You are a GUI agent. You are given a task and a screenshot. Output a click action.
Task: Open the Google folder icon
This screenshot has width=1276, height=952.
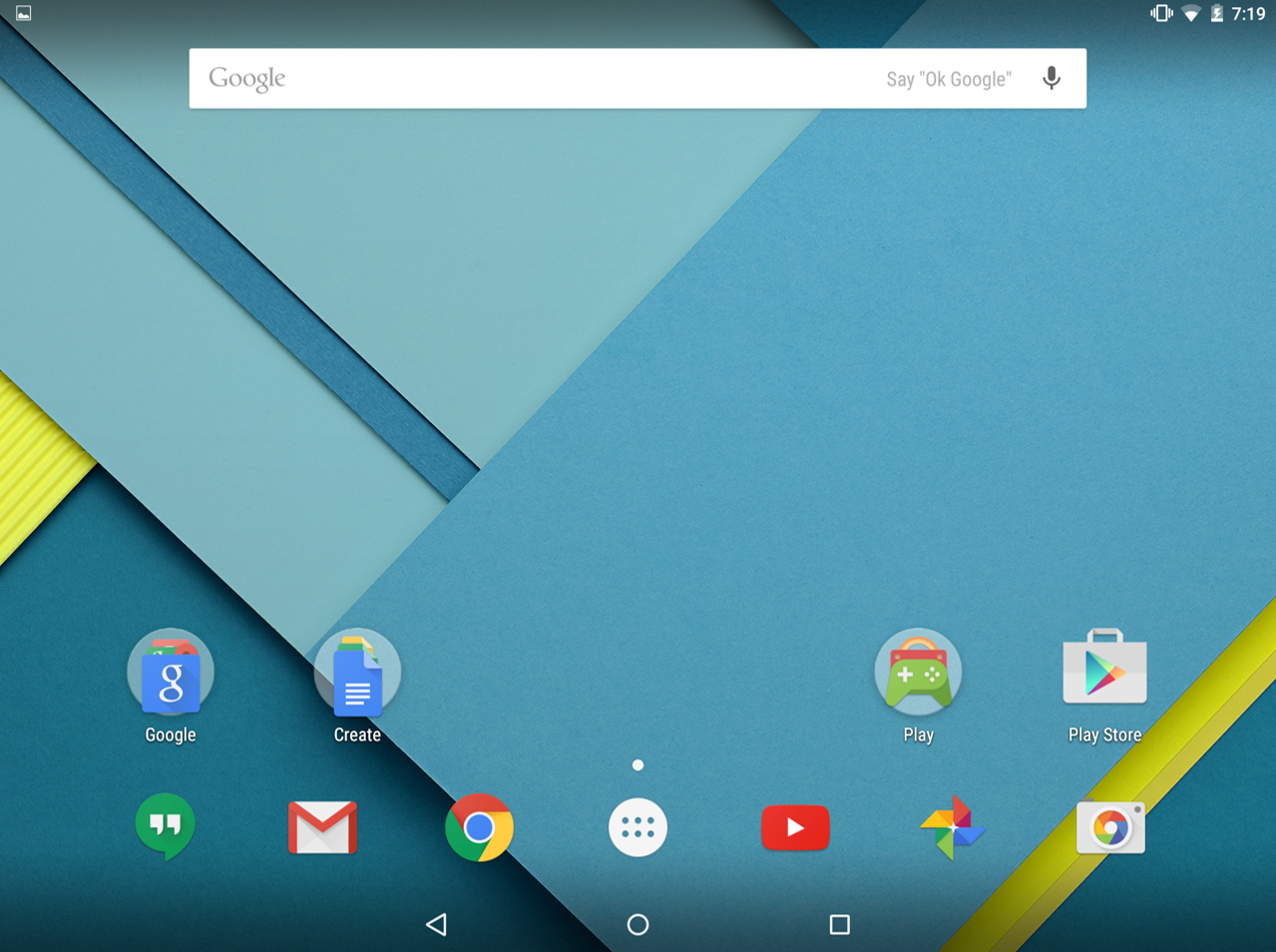[x=171, y=672]
